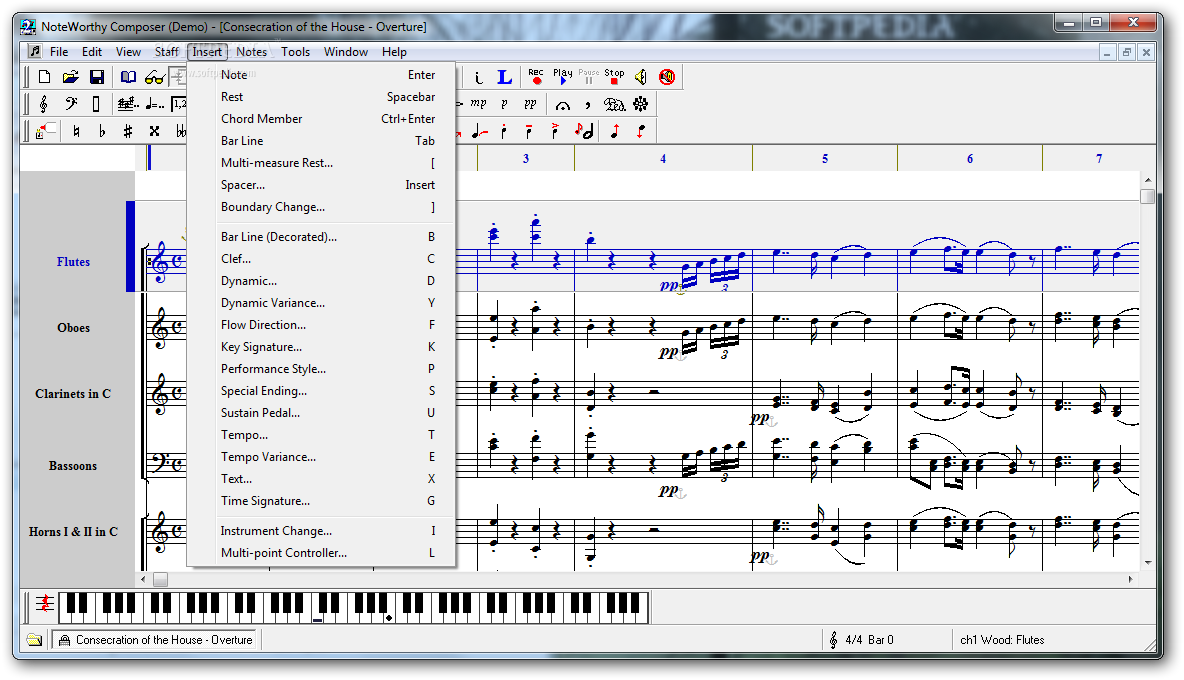Apply the flat accidental
This screenshot has width=1184, height=680.
(102, 131)
